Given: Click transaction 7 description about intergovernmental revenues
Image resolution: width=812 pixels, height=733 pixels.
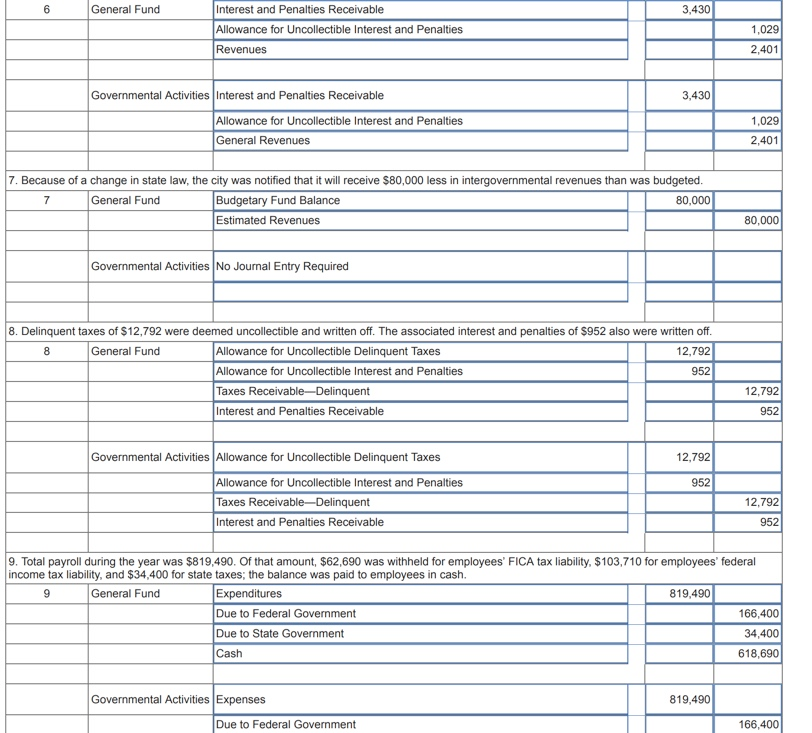Looking at the screenshot, I should point(355,181).
